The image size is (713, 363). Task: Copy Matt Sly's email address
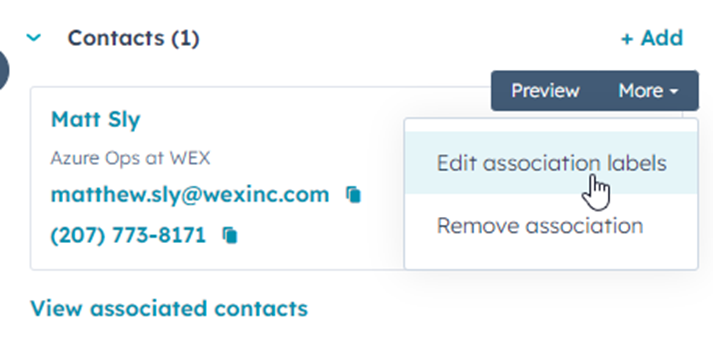pyautogui.click(x=353, y=195)
